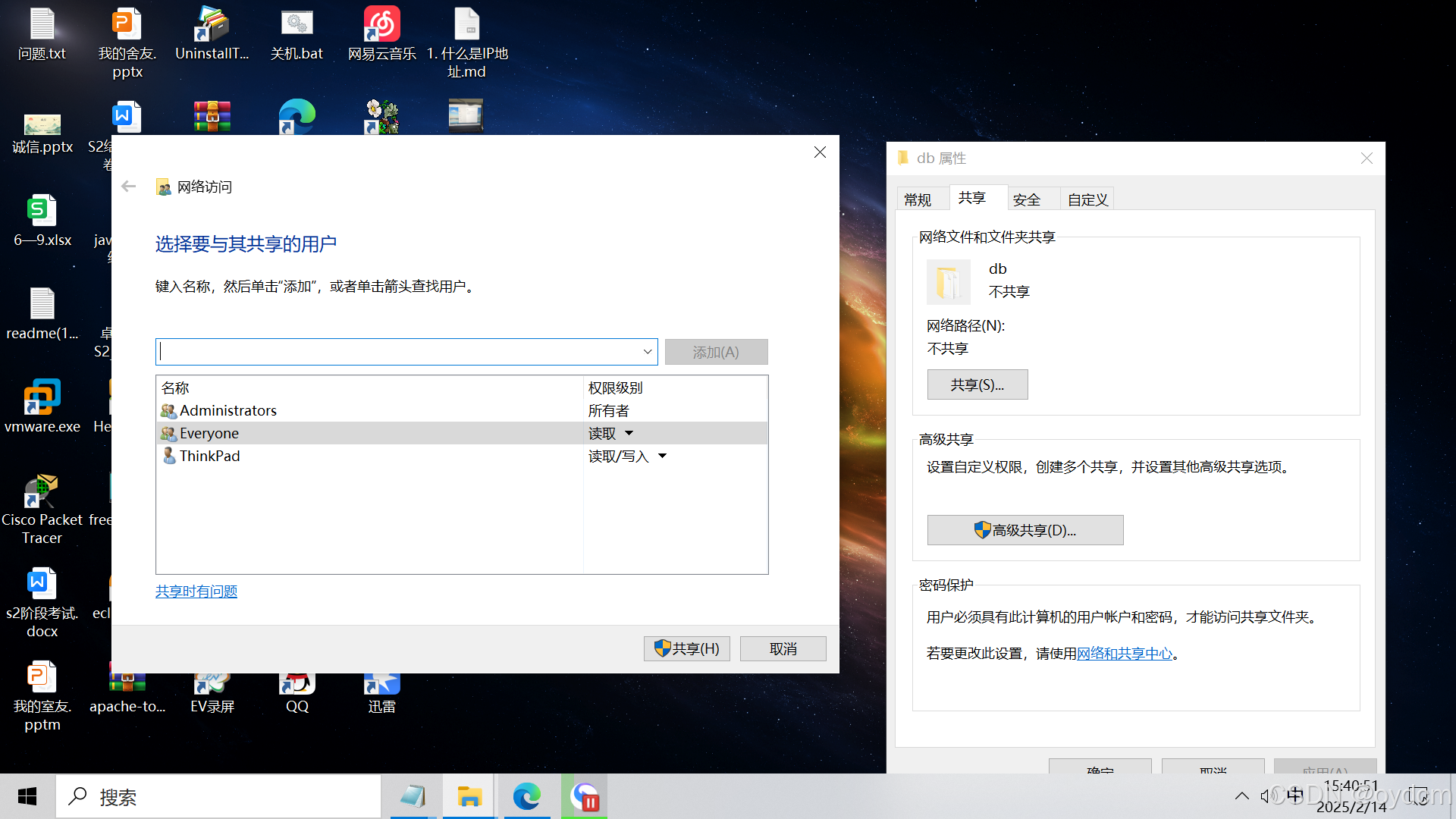Launch Microsoft Edge from the taskbar
This screenshot has width=1456, height=819.
[526, 796]
